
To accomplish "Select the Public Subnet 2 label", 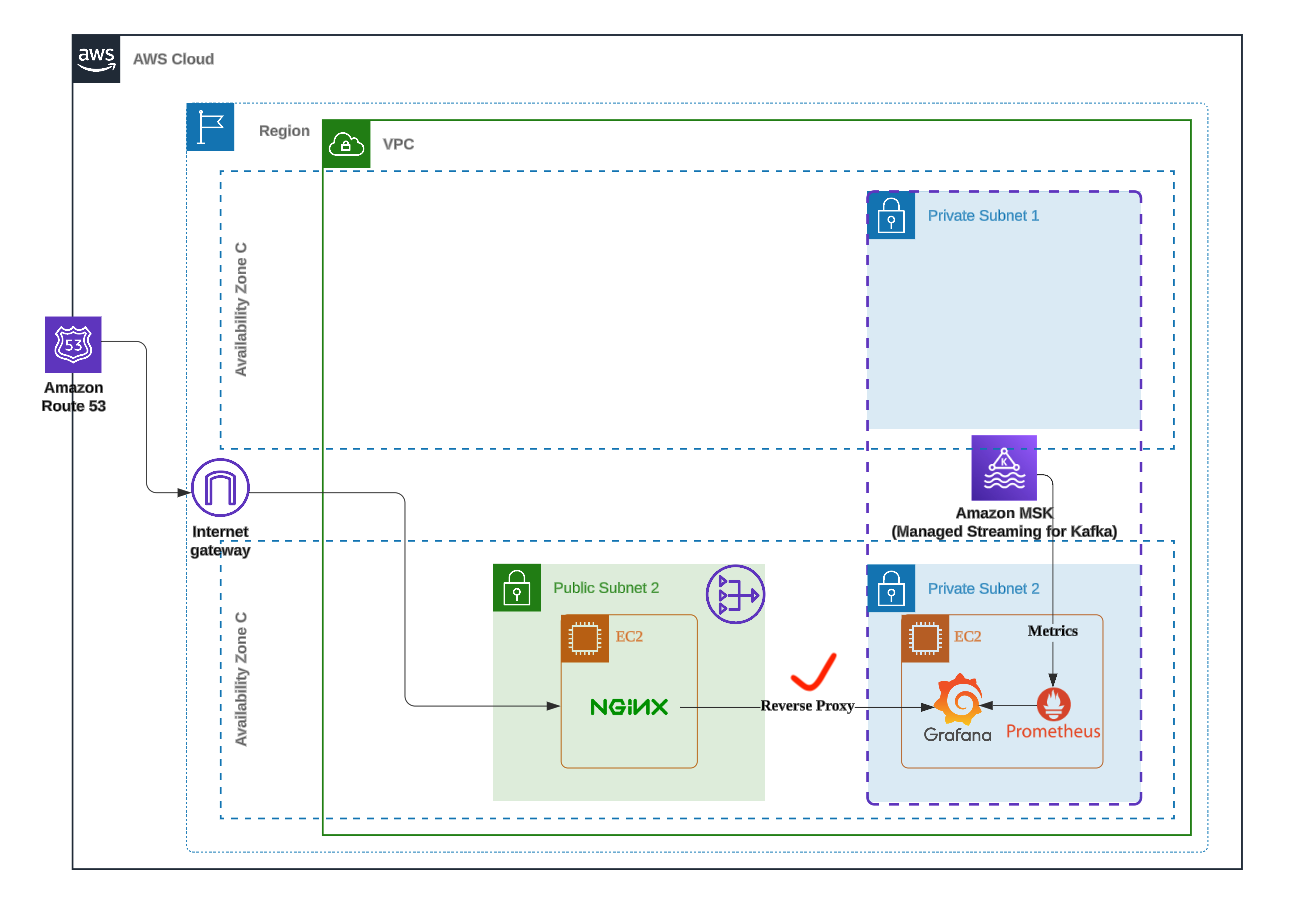I will coord(606,588).
